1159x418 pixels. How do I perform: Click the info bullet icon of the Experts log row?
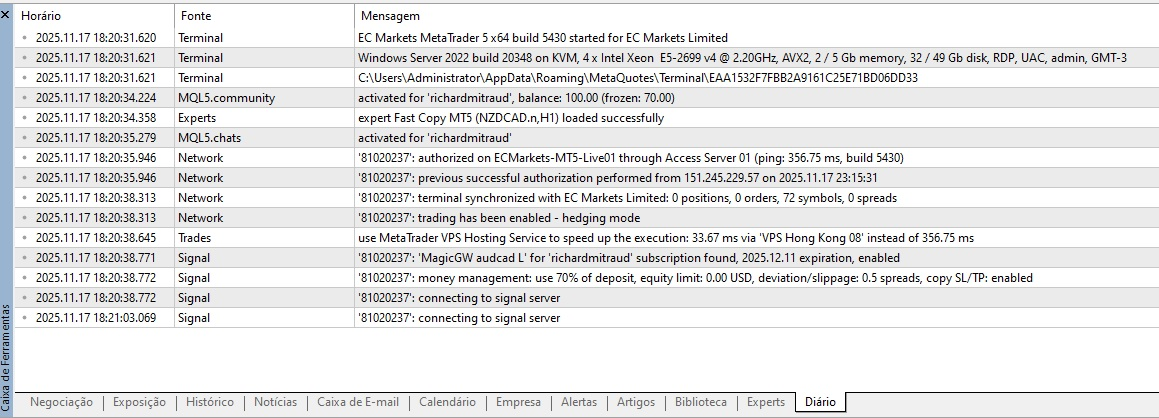point(24,118)
